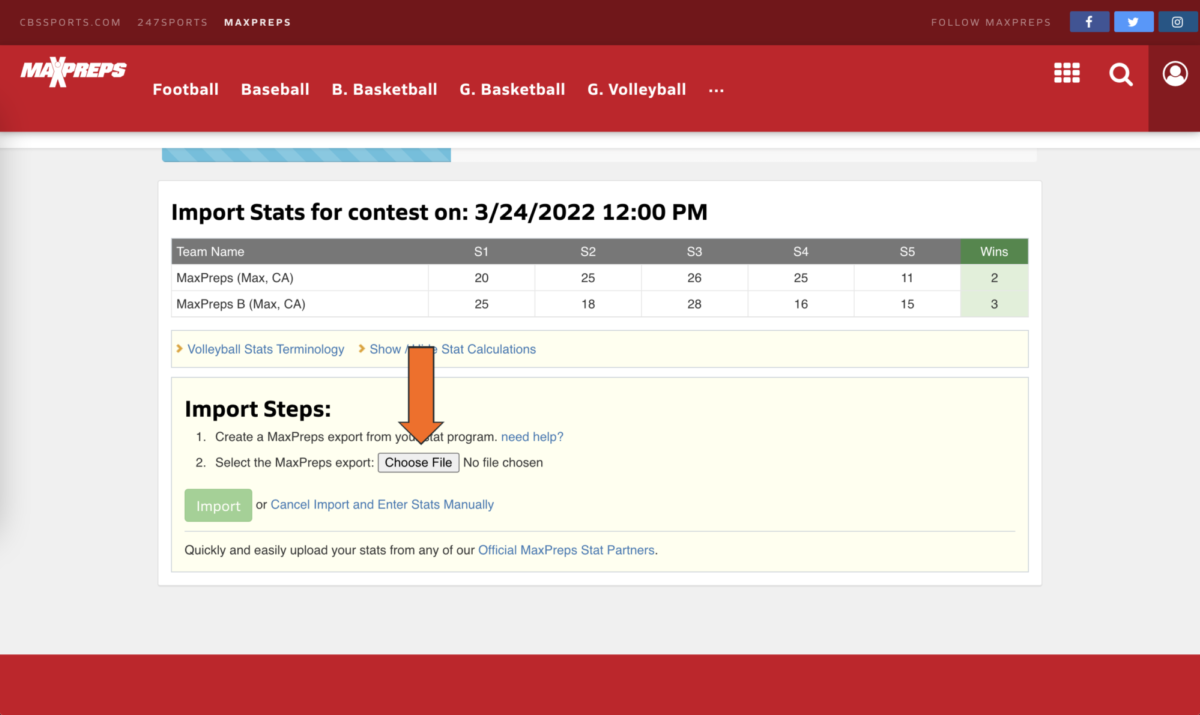Toggle Show / Hide Stat Calculations

[x=452, y=349]
